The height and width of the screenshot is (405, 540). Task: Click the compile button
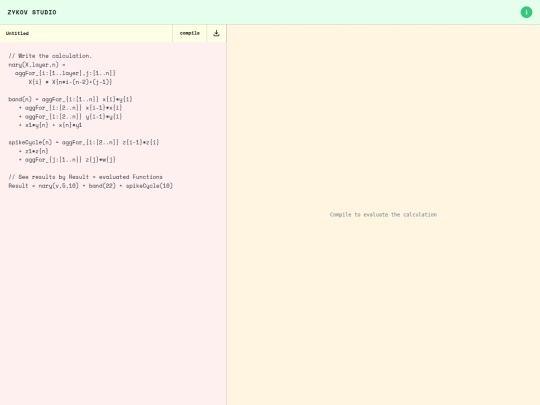pyautogui.click(x=189, y=33)
